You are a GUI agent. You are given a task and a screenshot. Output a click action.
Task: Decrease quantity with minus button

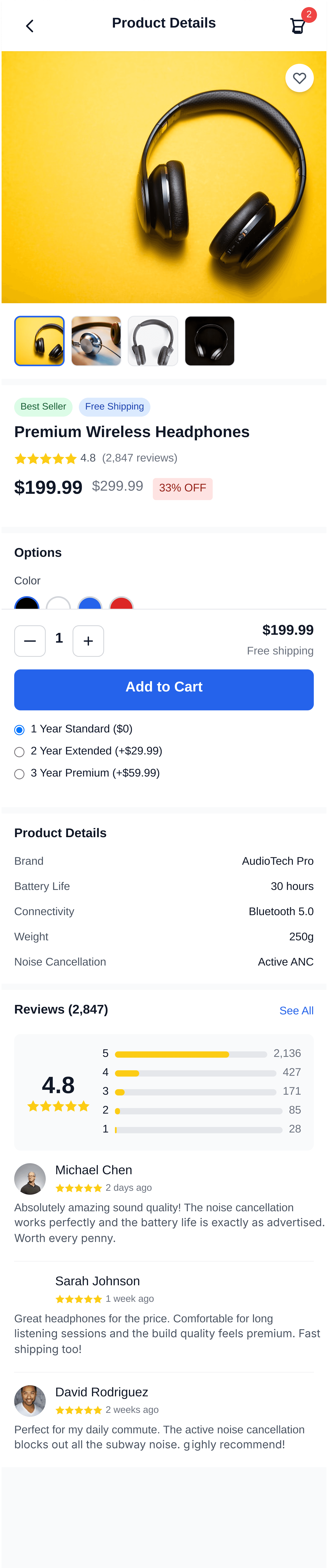point(30,641)
